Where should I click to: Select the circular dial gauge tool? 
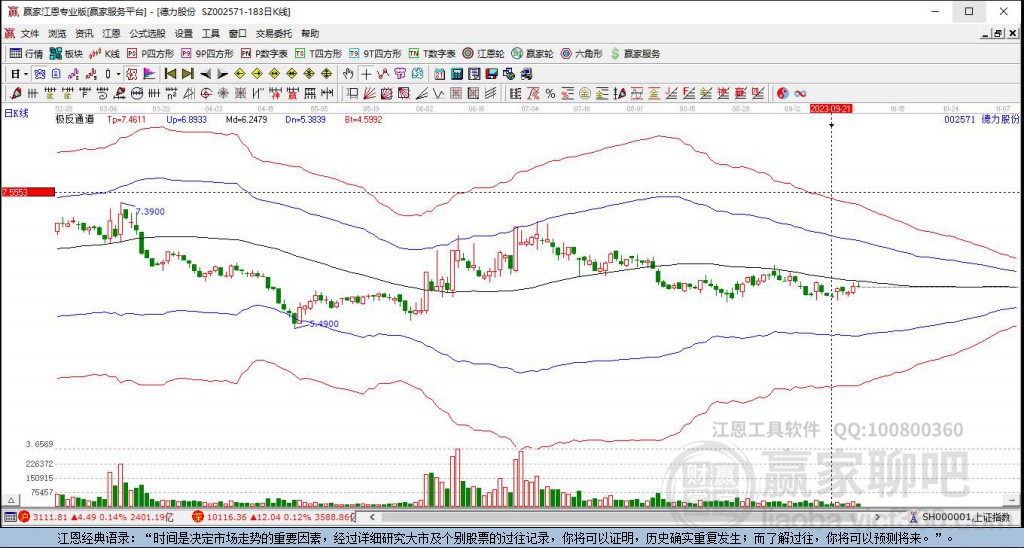click(x=136, y=94)
